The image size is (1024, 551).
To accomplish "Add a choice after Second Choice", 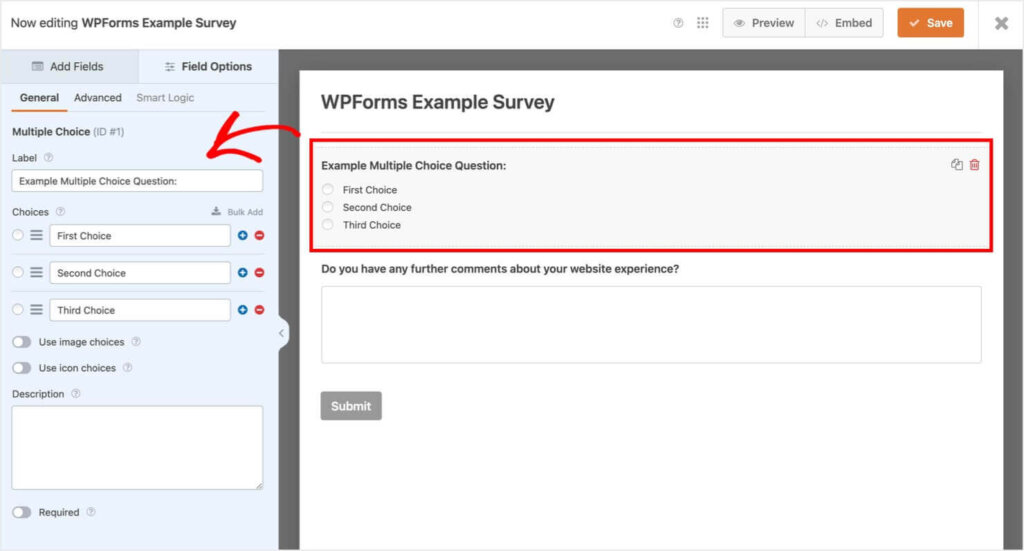I will (x=242, y=272).
